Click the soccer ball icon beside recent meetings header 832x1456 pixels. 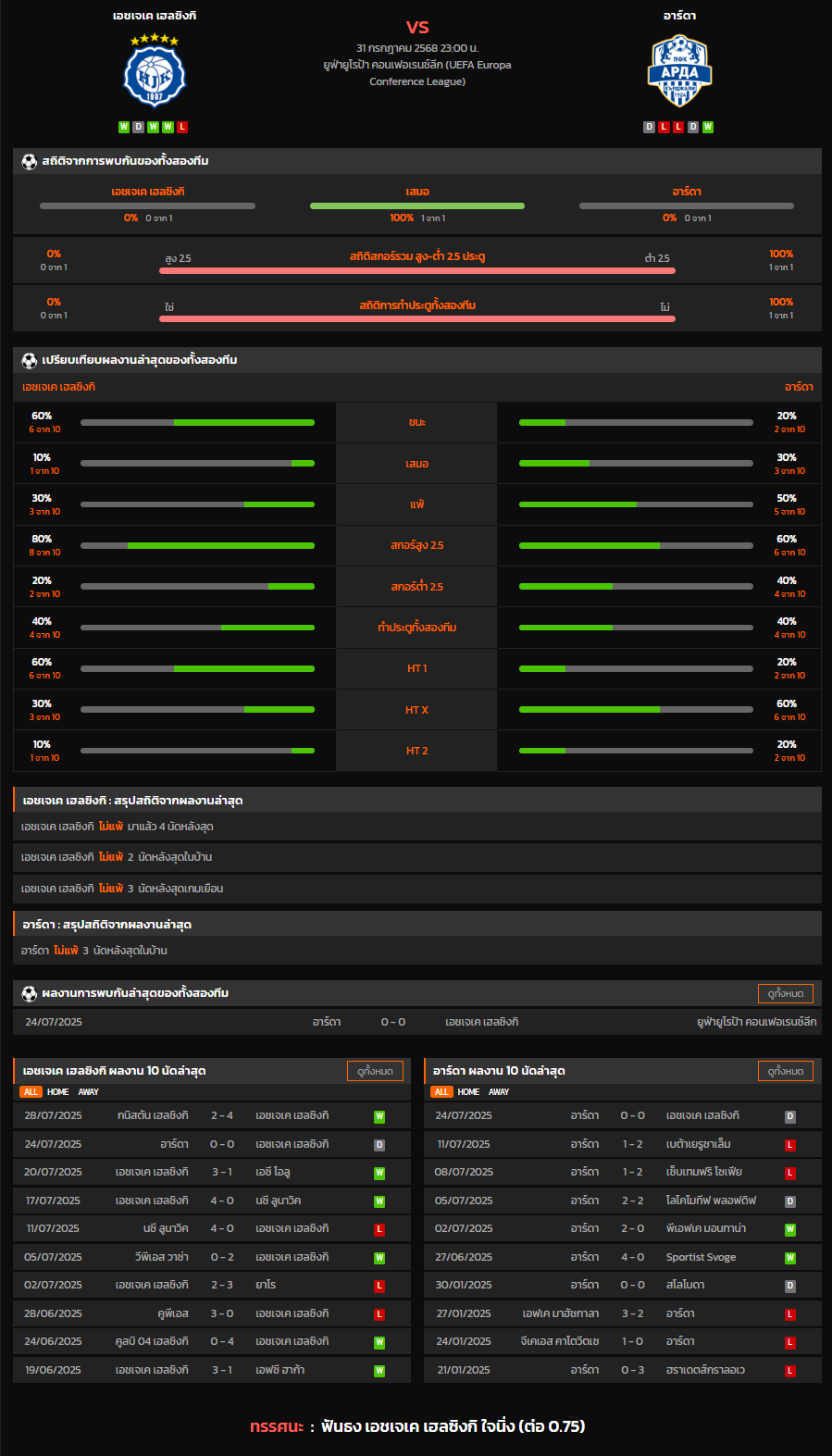point(30,993)
